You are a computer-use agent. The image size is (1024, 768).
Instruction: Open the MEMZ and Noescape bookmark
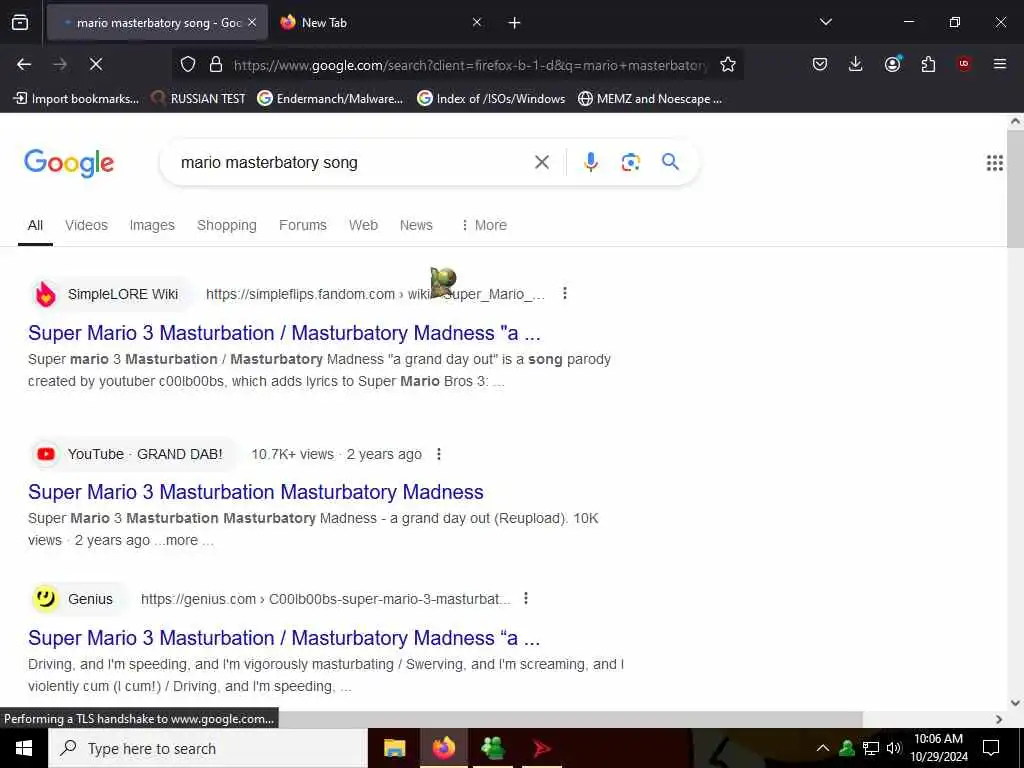pos(650,99)
